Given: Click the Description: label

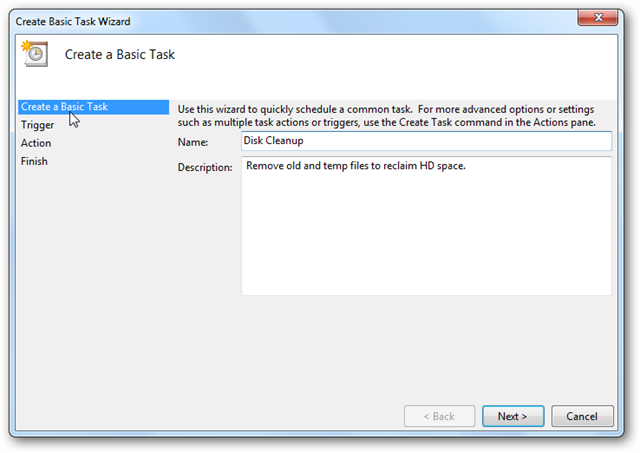Looking at the screenshot, I should tap(205, 167).
